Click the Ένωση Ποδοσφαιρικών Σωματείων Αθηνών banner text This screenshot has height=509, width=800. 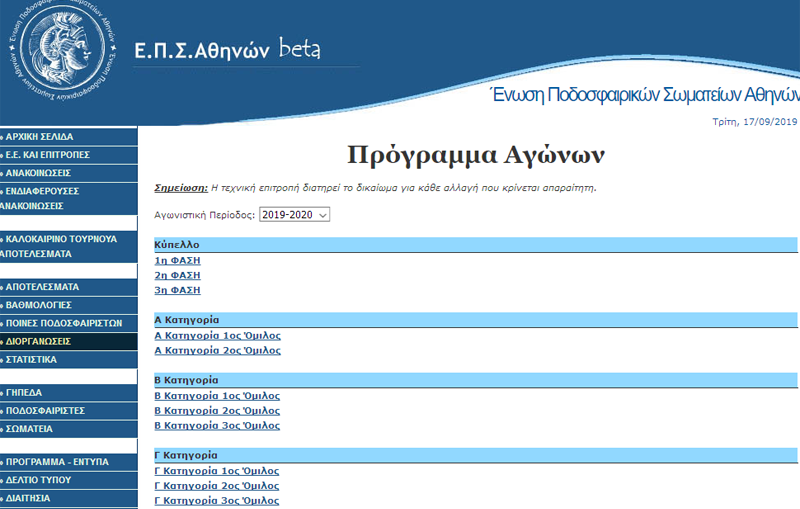[x=644, y=95]
